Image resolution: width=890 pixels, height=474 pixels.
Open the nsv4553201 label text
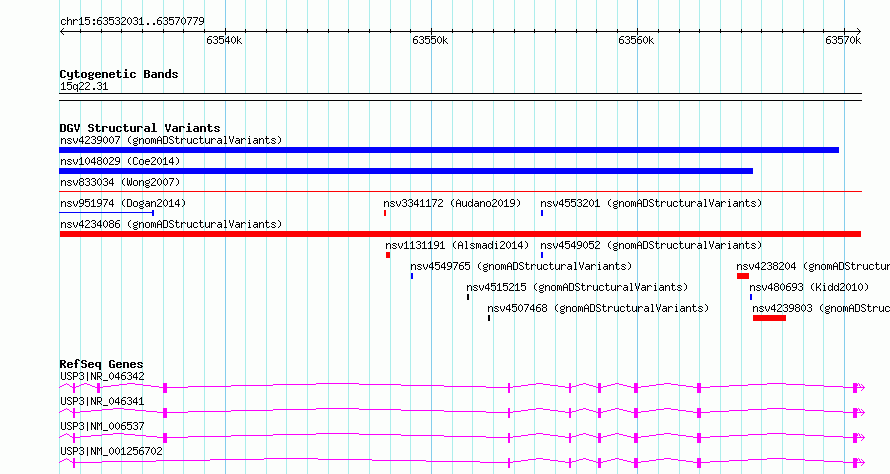point(651,203)
